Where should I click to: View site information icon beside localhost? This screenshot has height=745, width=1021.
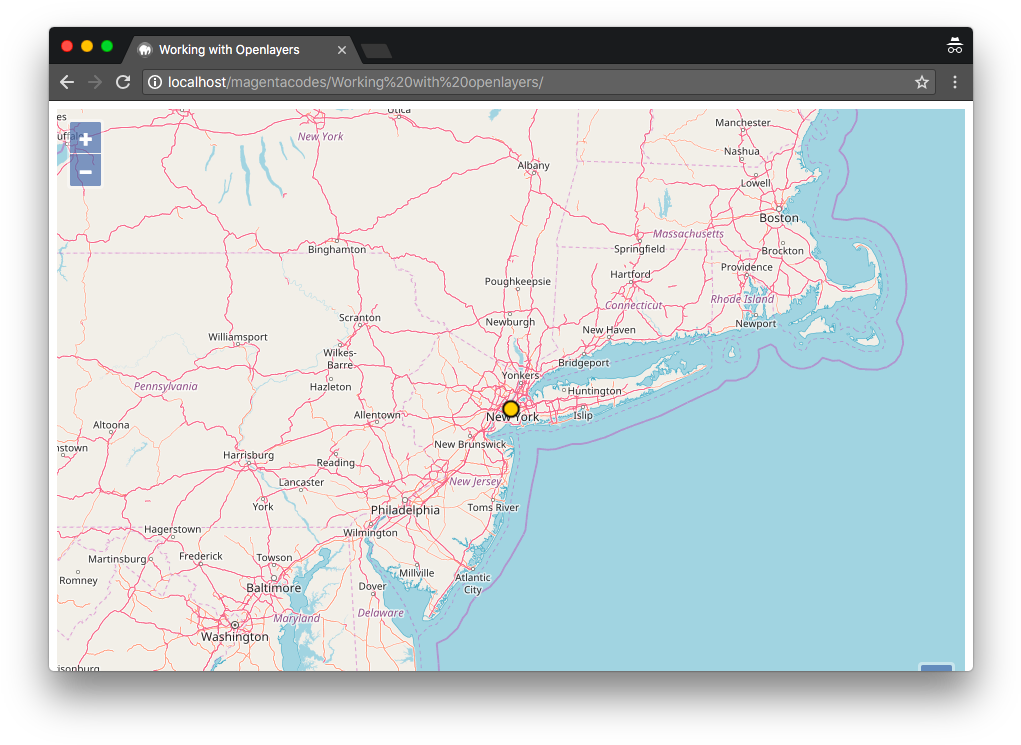[x=155, y=82]
